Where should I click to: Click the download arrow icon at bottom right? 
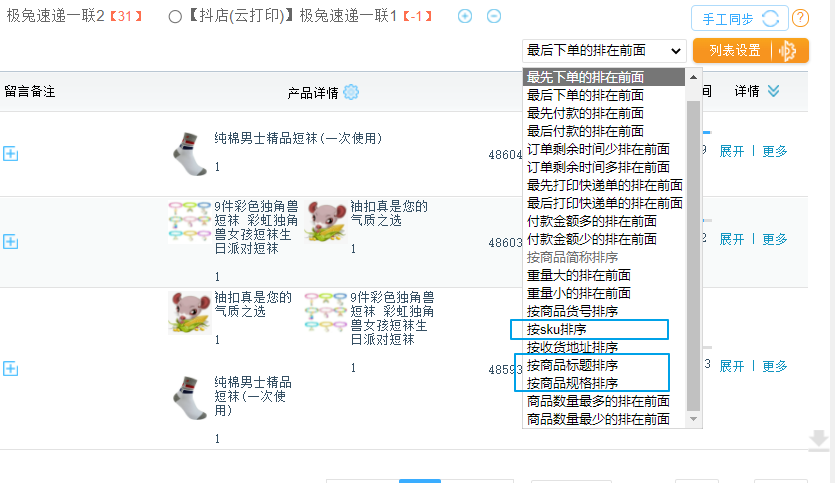(818, 440)
